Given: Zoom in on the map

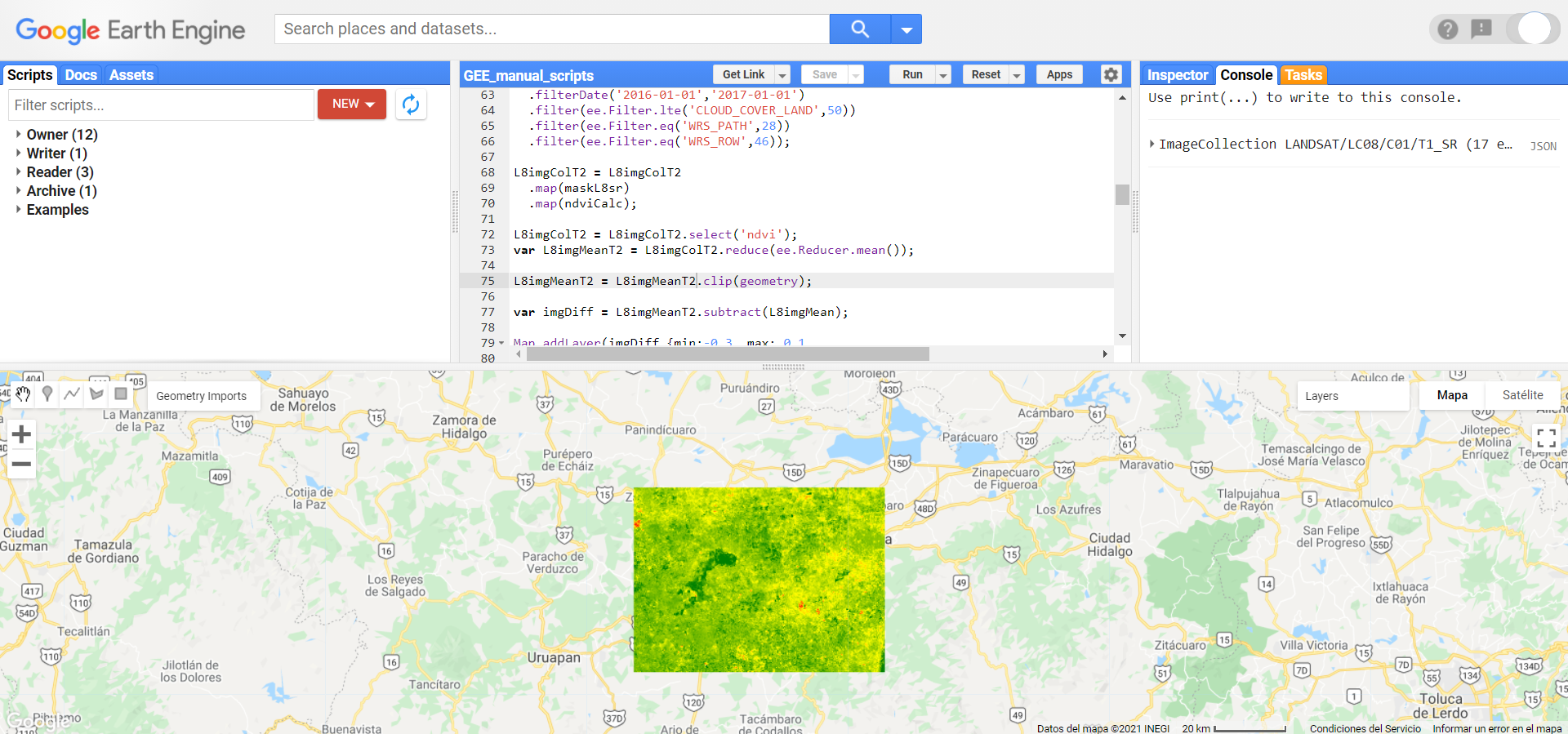Looking at the screenshot, I should click(22, 434).
